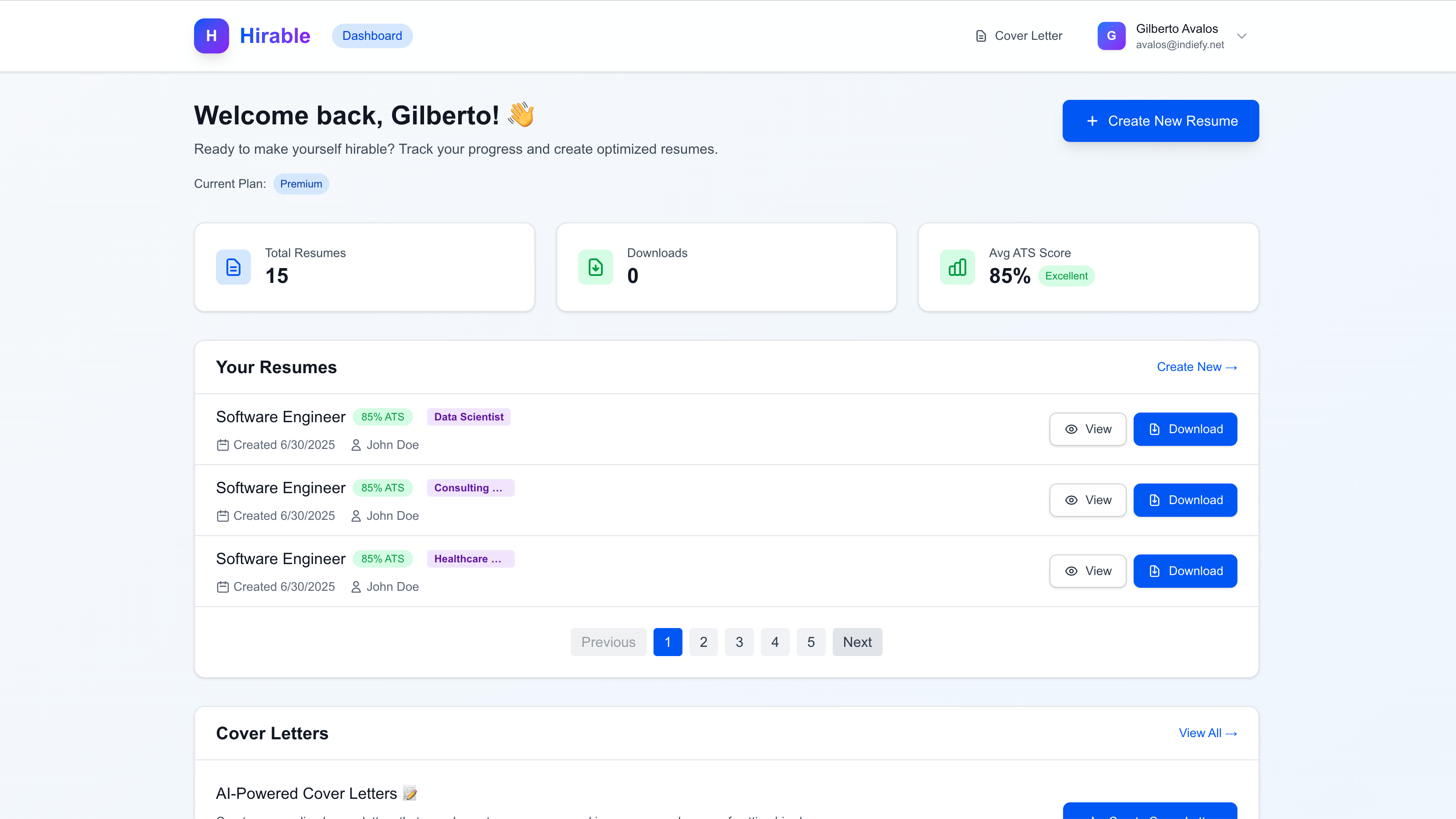Click the Data Scientist tag
Viewport: 1456px width, 819px height.
point(469,417)
